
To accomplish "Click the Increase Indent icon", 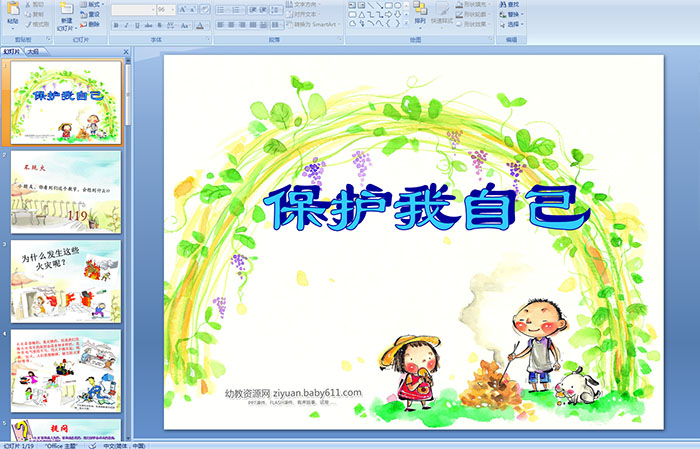I will pyautogui.click(x=263, y=9).
